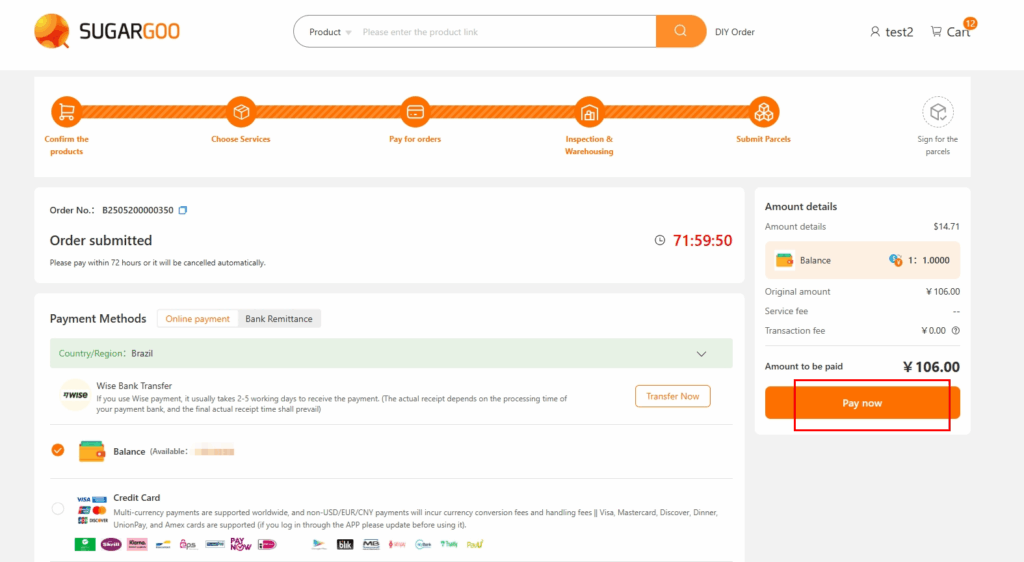Click the credit card brands logo cluster
Screen dimensions: 1024x562
coord(92,510)
